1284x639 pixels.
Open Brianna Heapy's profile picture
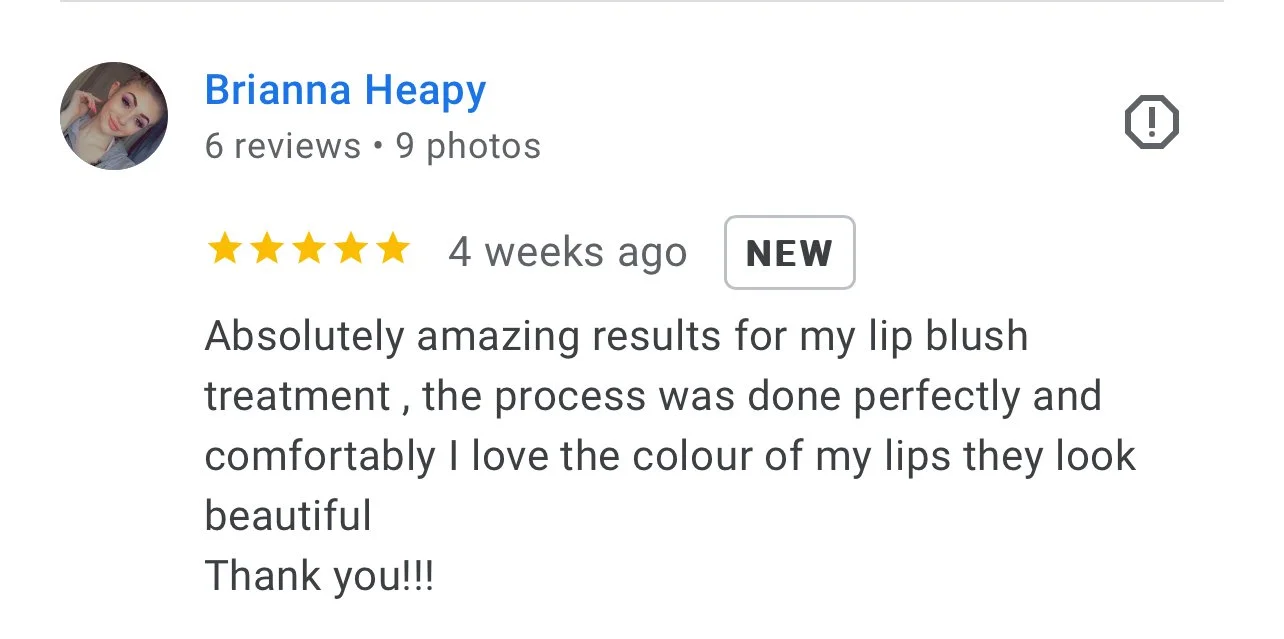coord(114,116)
